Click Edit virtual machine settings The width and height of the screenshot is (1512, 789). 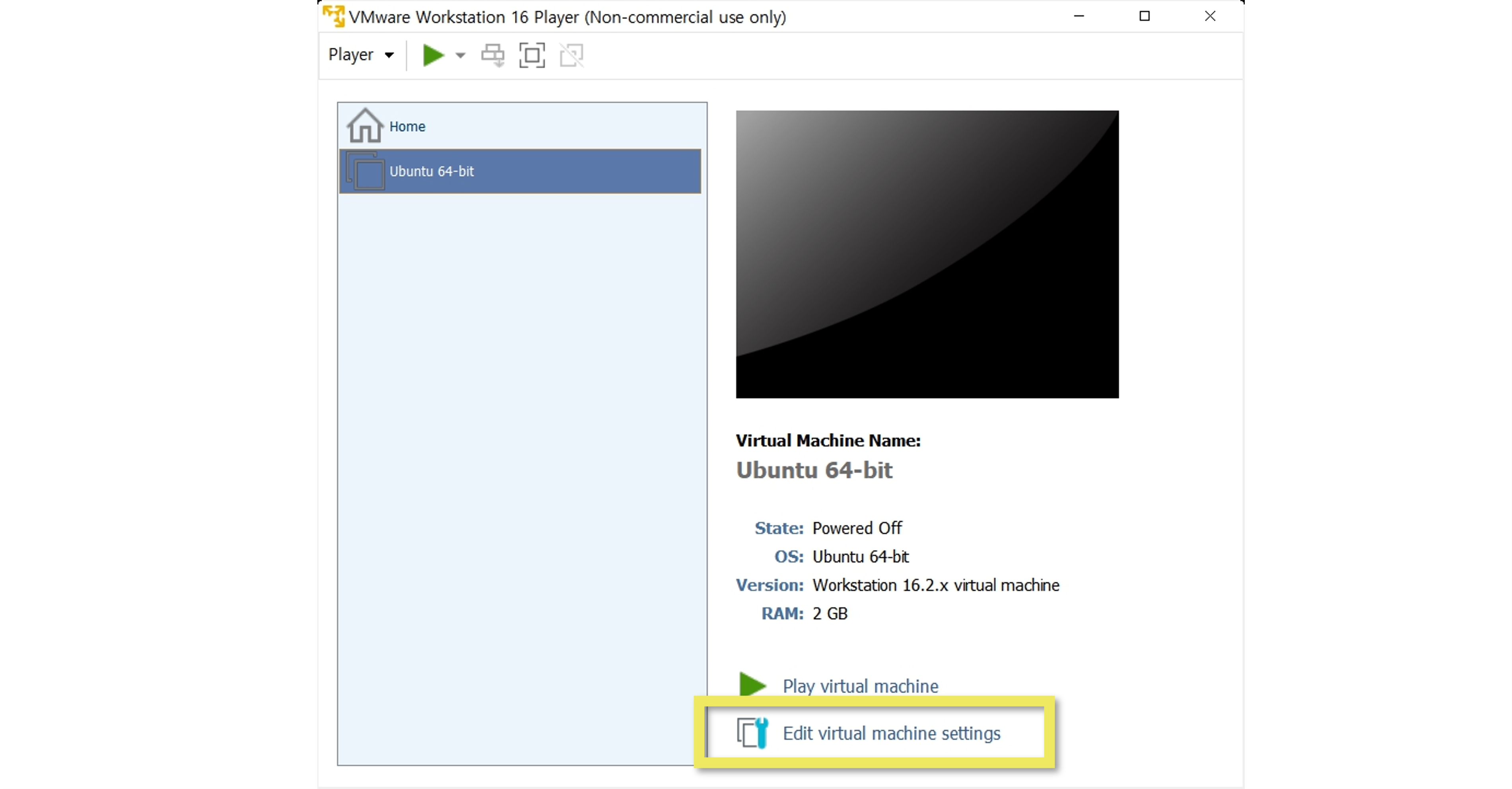coord(891,733)
